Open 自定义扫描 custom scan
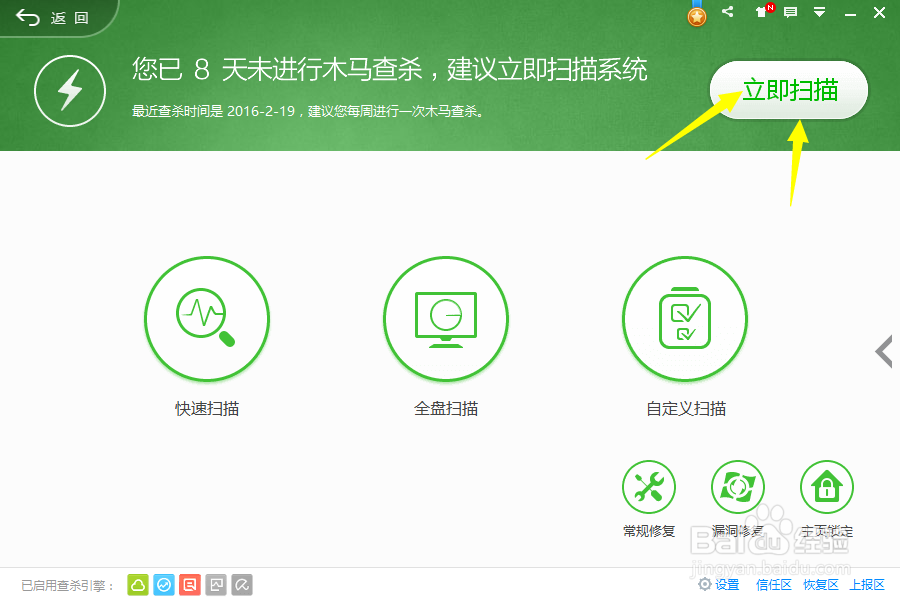Screen dimensions: 900x600 click(684, 318)
